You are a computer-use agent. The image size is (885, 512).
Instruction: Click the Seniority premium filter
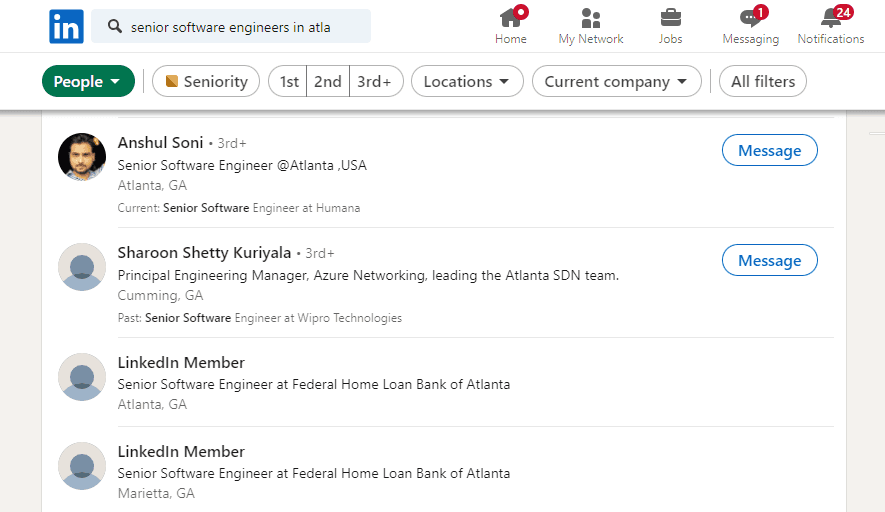(x=206, y=81)
